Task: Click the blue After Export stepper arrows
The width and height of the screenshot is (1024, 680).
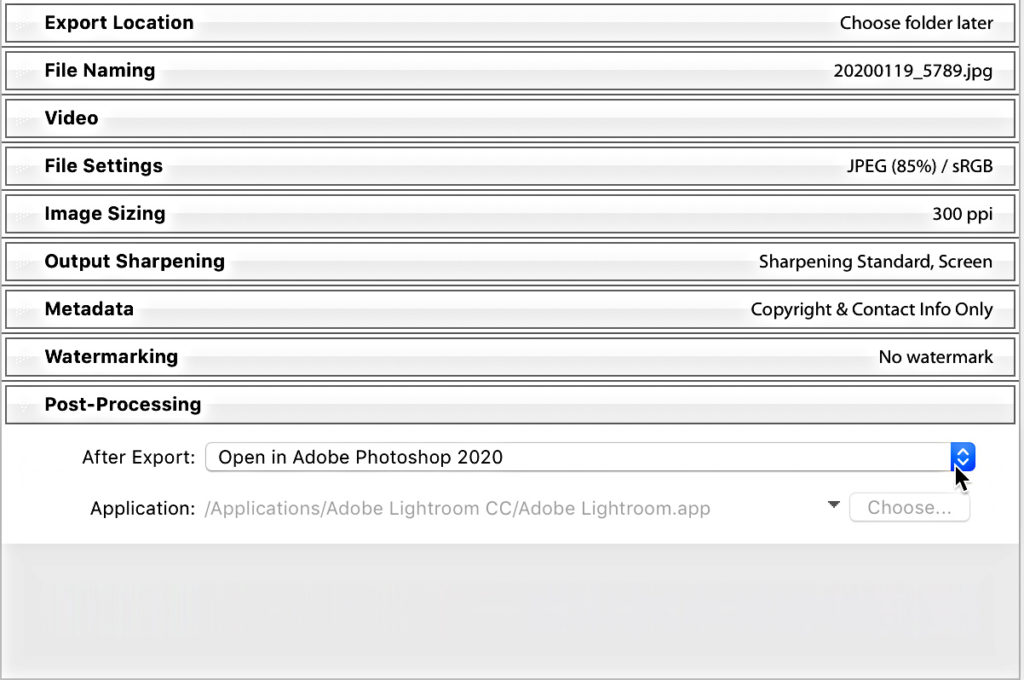Action: pos(963,457)
